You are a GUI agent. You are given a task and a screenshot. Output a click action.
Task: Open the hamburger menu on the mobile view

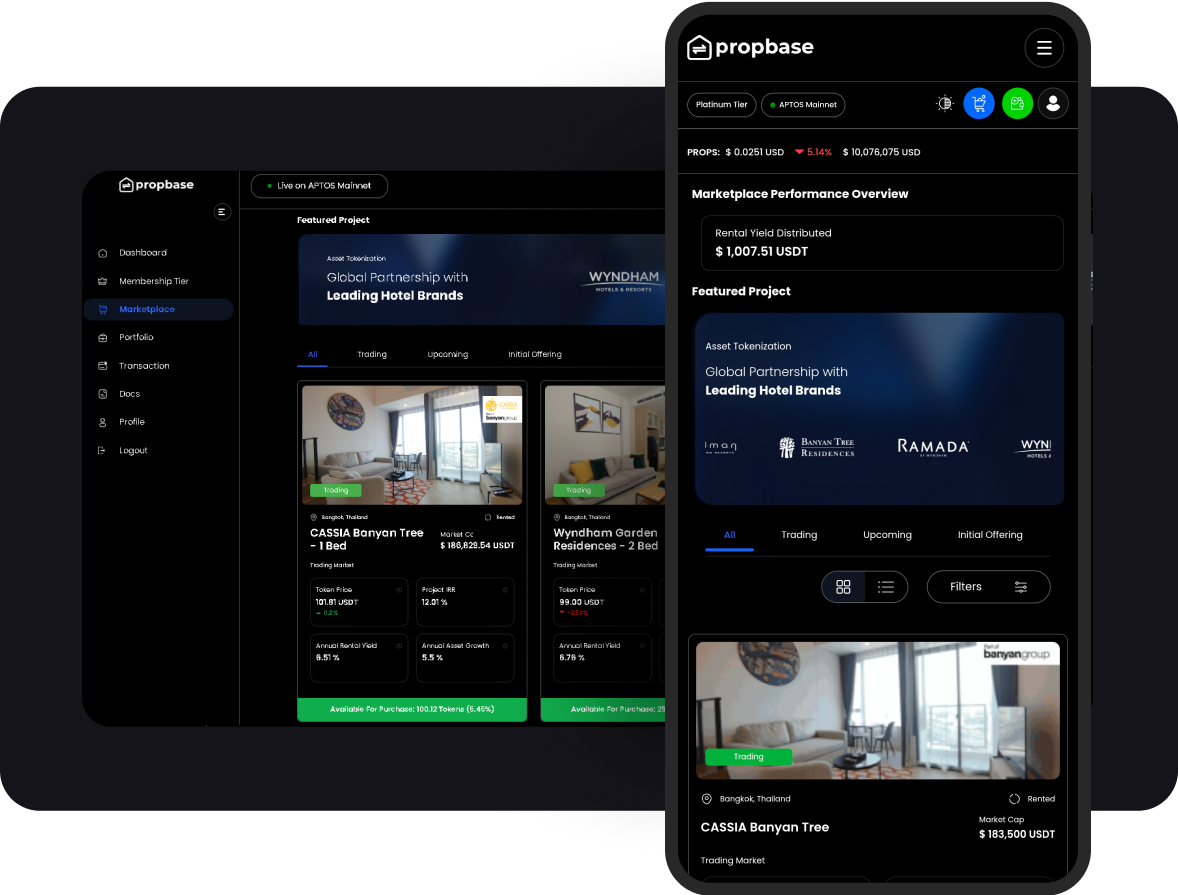[x=1044, y=48]
